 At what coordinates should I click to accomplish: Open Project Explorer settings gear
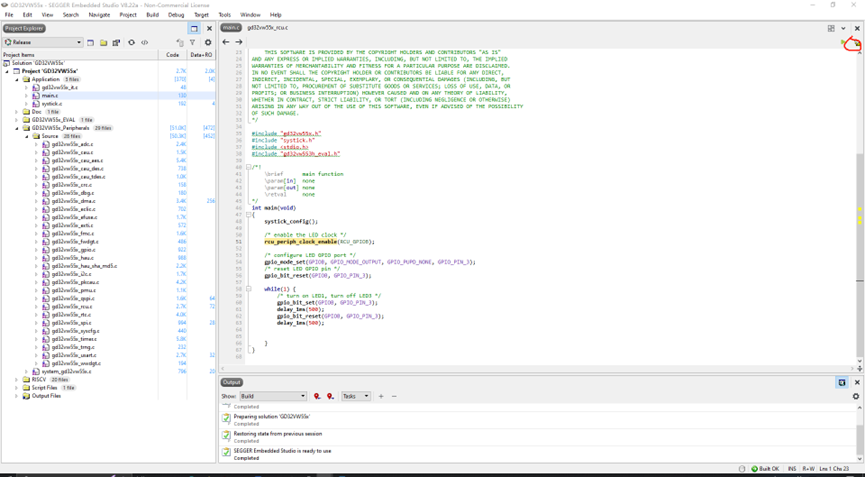pyautogui.click(x=208, y=43)
